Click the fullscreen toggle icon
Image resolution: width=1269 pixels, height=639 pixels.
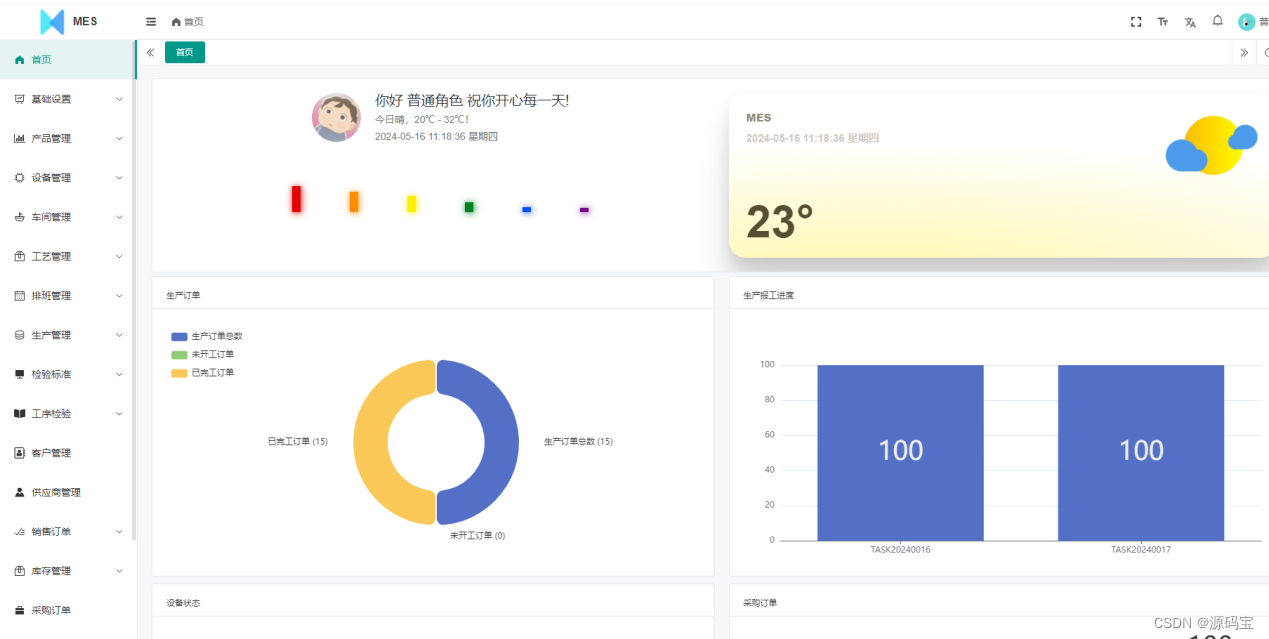pos(1136,21)
